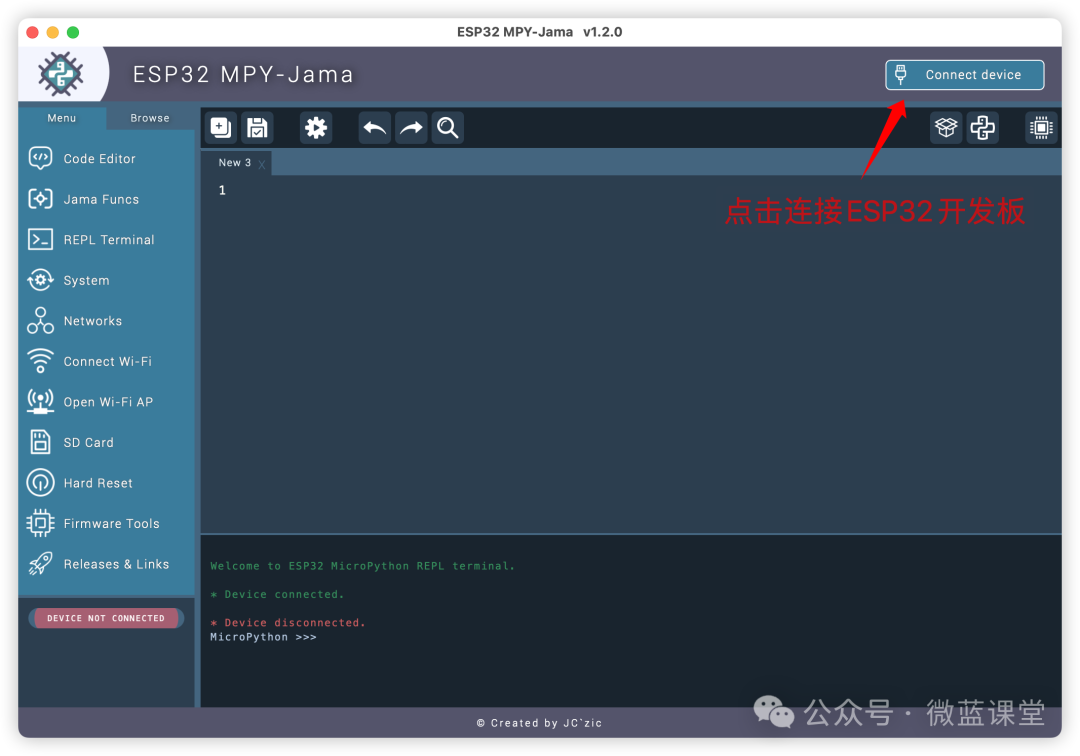Image resolution: width=1080 pixels, height=756 pixels.
Task: Click the Networks nodes icon
Action: pos(40,320)
